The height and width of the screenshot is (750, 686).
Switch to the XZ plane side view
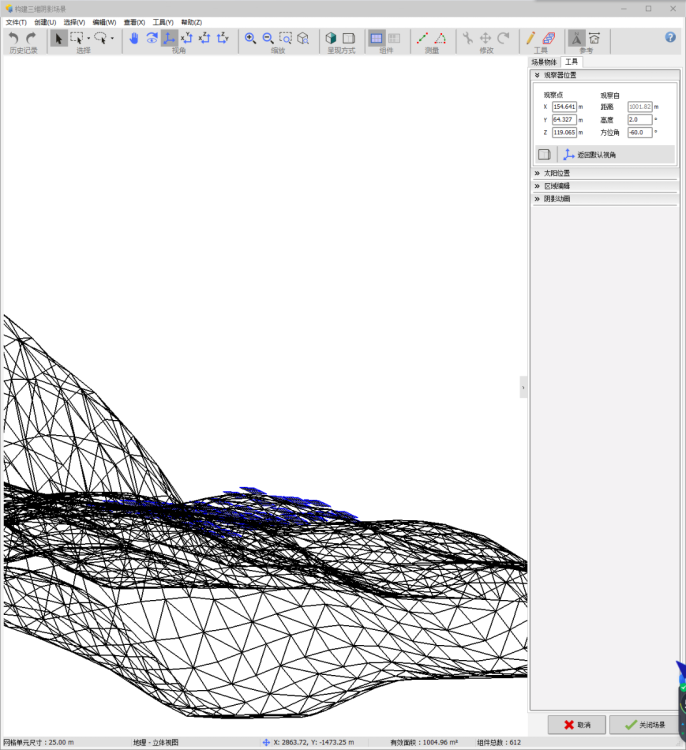(204, 38)
